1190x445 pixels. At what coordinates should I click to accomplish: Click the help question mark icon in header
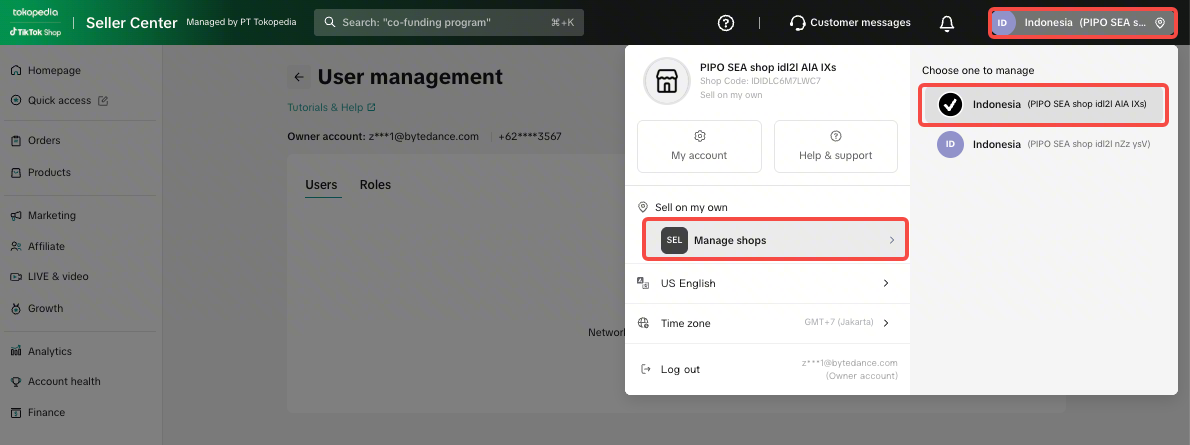pos(726,23)
